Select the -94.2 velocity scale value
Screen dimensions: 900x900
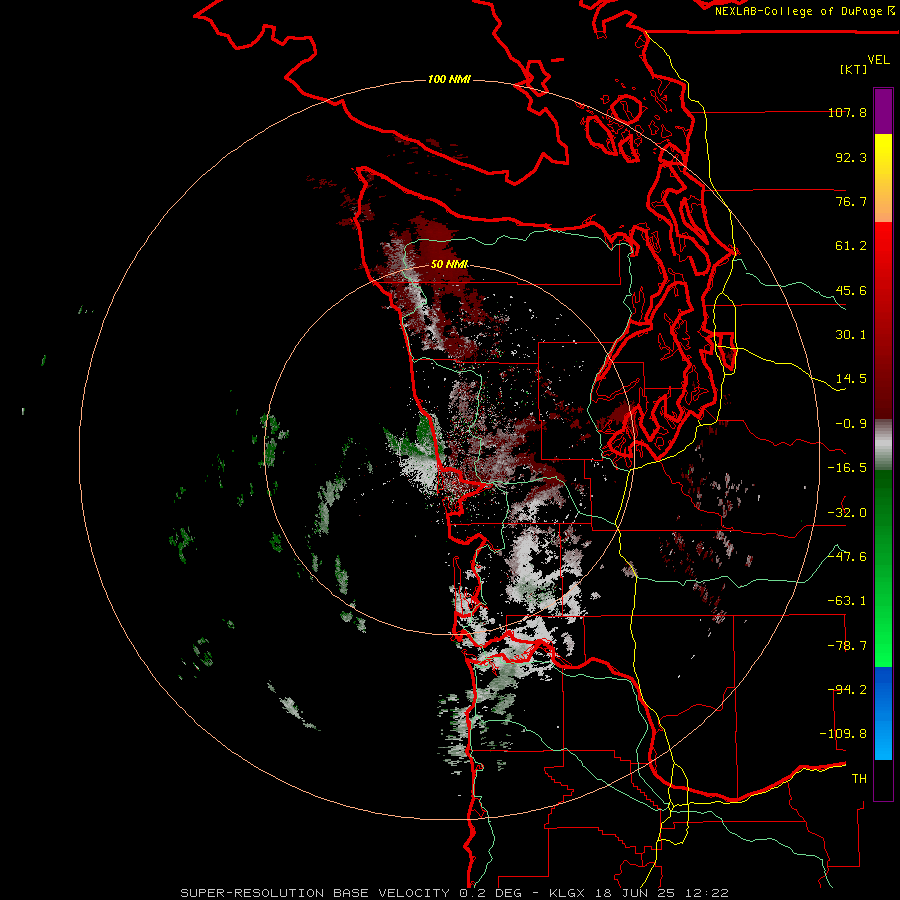pyautogui.click(x=847, y=690)
